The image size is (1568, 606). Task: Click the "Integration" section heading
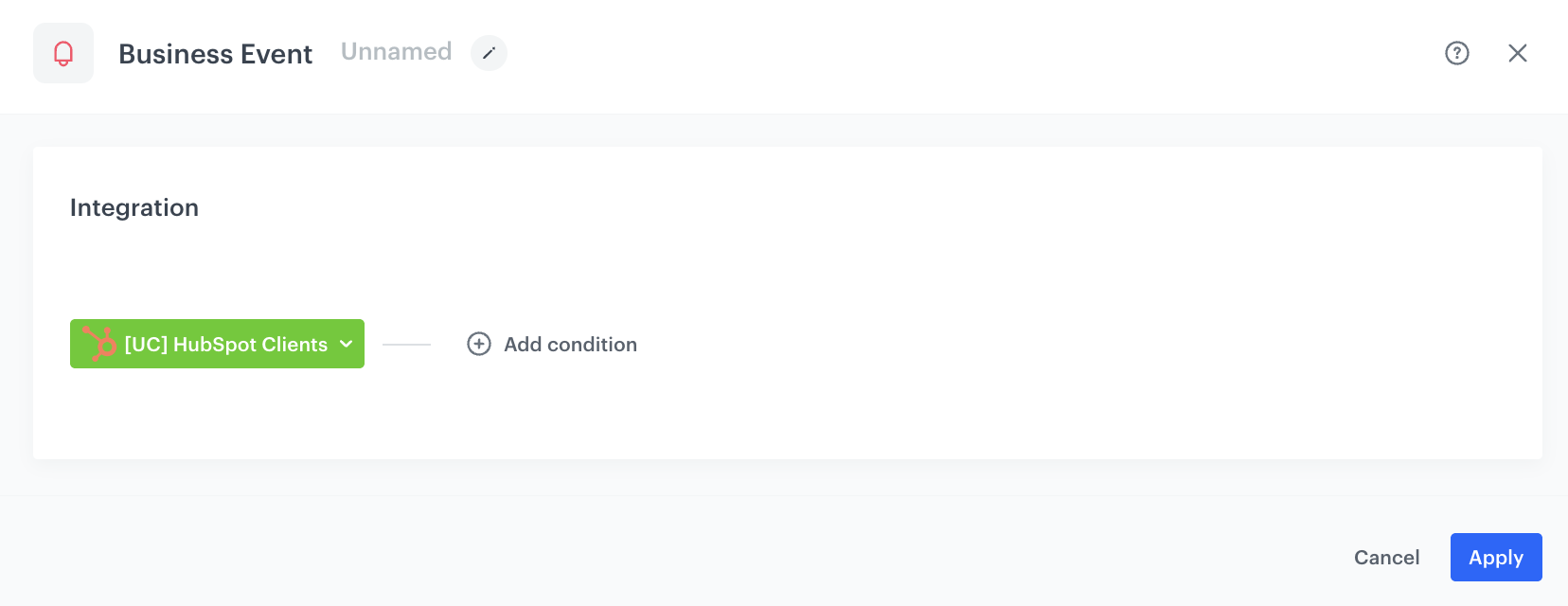pos(134,207)
